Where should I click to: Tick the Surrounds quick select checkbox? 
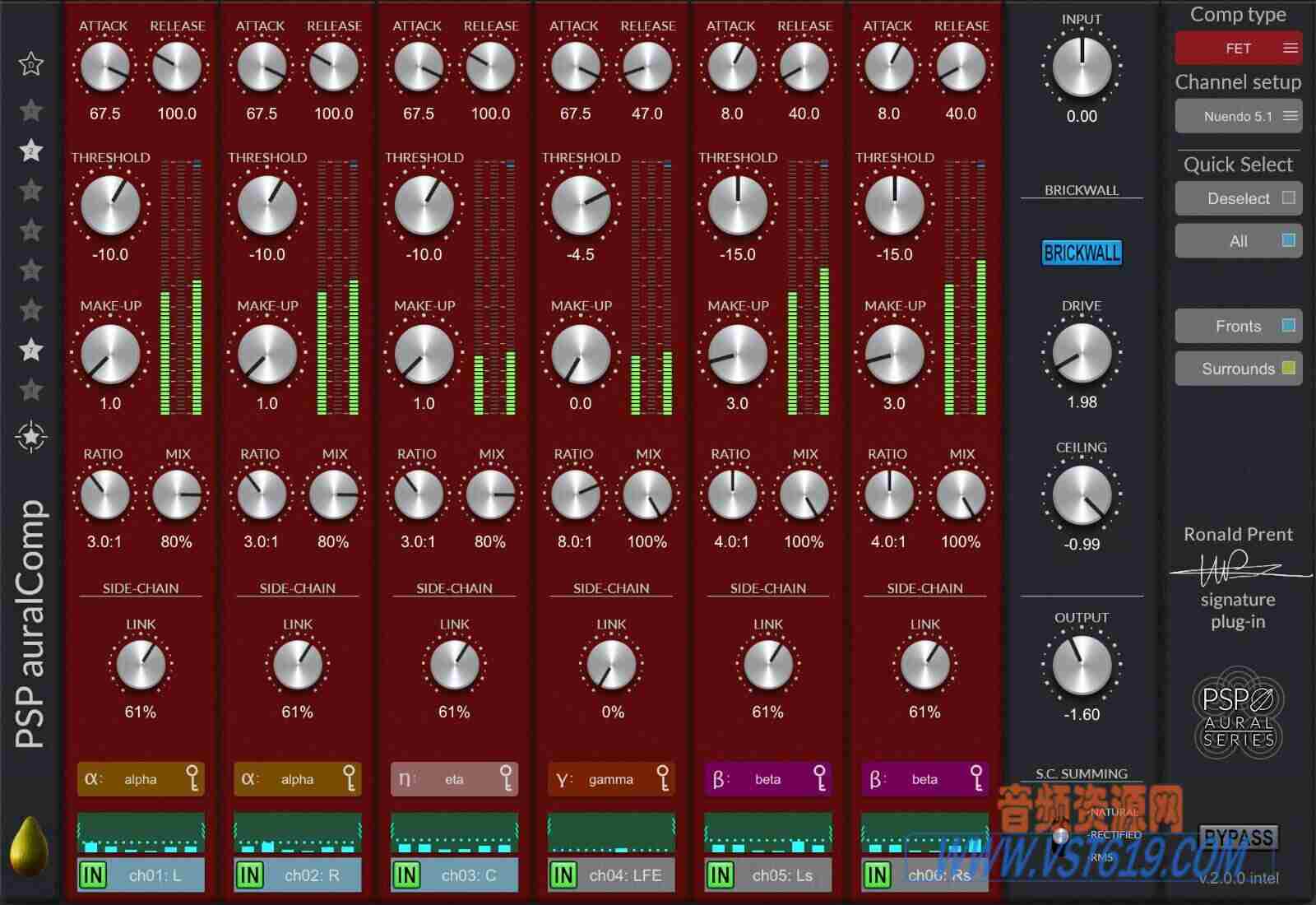[1288, 368]
